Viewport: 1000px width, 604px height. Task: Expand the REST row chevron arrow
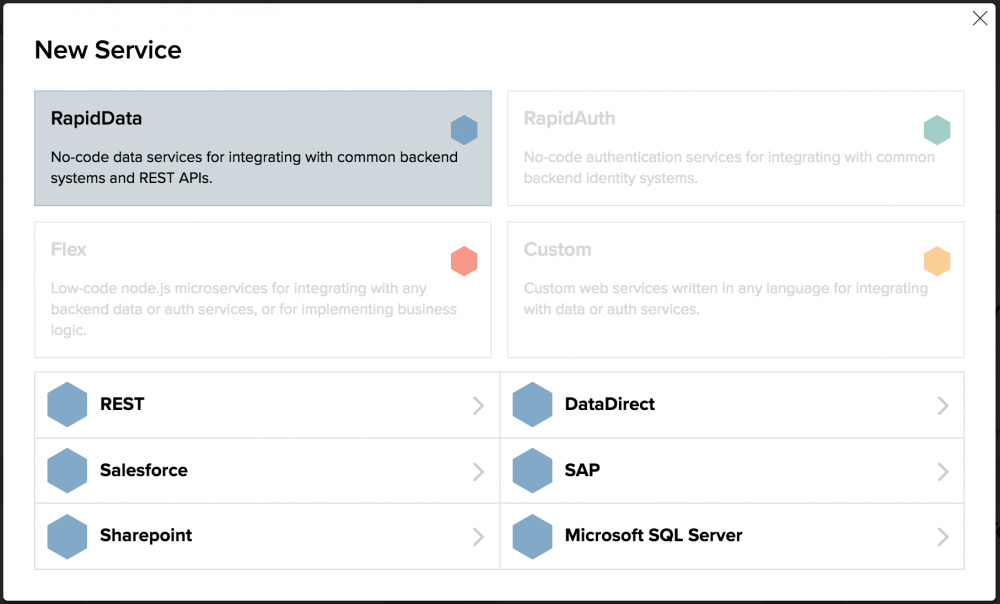478,405
